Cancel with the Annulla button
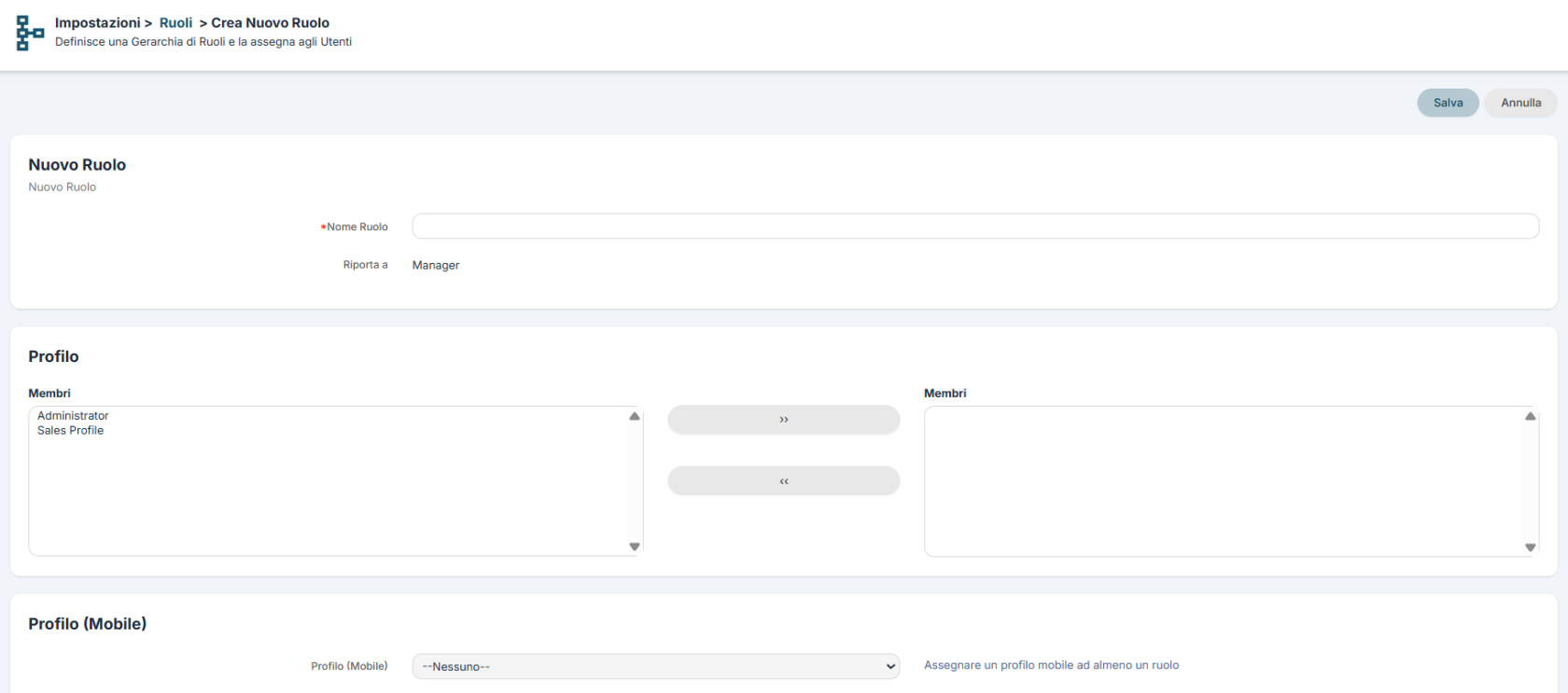Screen dimensions: 1568x693 (x=1520, y=103)
